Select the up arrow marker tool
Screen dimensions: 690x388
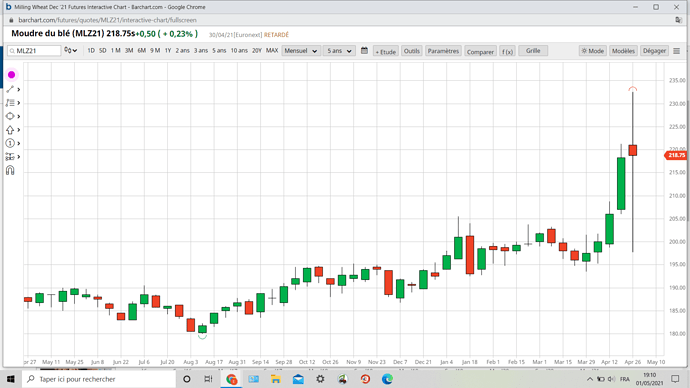pyautogui.click(x=10, y=130)
